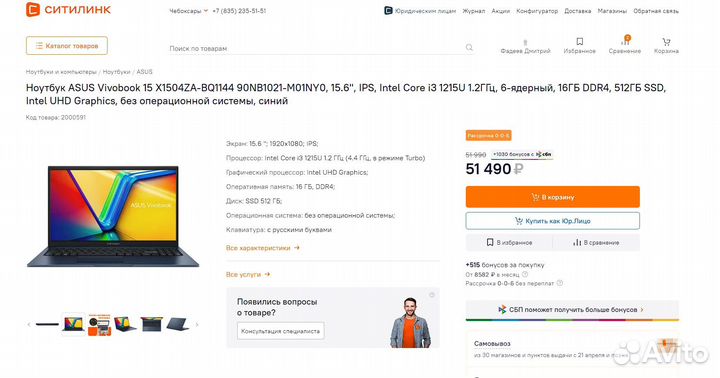Click the 51 490 ₽ price
This screenshot has height=378, width=720.
494,169
